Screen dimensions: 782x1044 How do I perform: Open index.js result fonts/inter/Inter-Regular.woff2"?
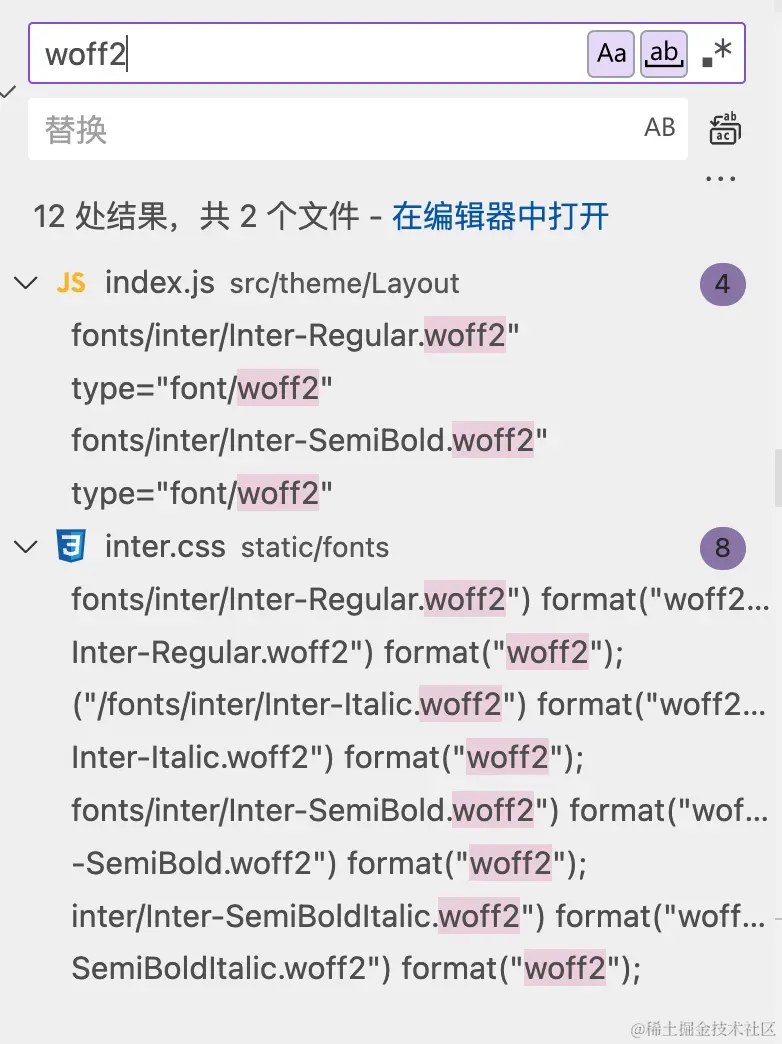(x=295, y=336)
